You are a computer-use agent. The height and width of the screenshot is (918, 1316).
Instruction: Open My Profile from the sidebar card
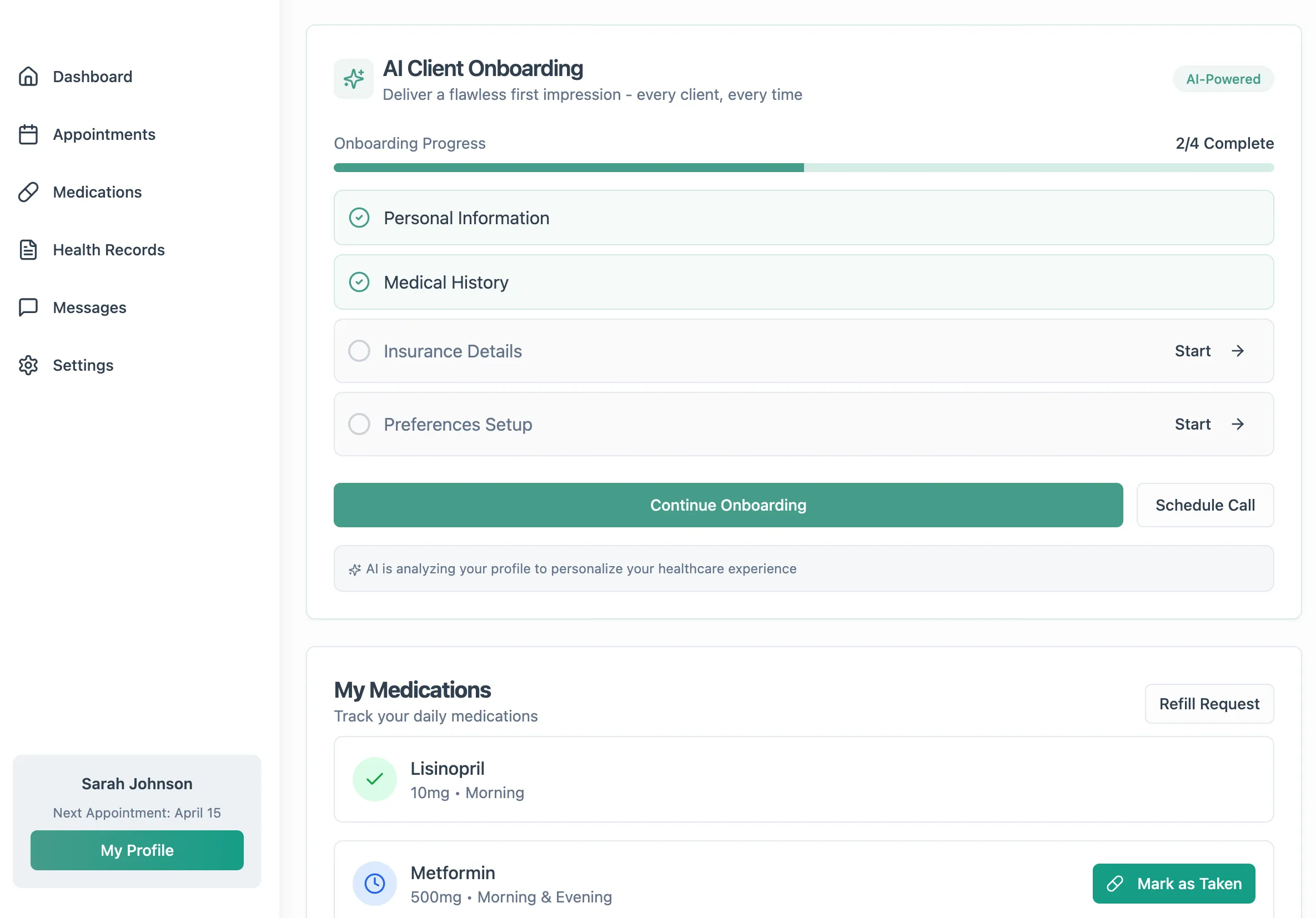(137, 850)
